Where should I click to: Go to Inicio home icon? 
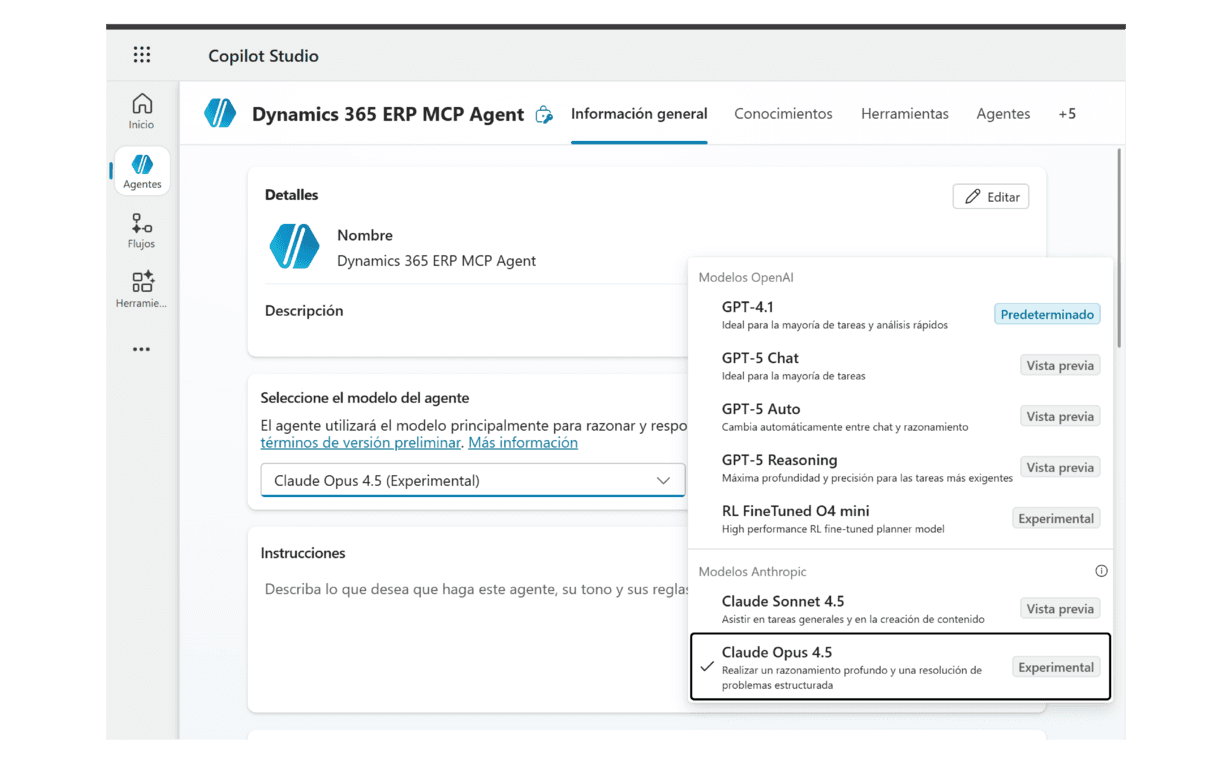click(x=142, y=110)
